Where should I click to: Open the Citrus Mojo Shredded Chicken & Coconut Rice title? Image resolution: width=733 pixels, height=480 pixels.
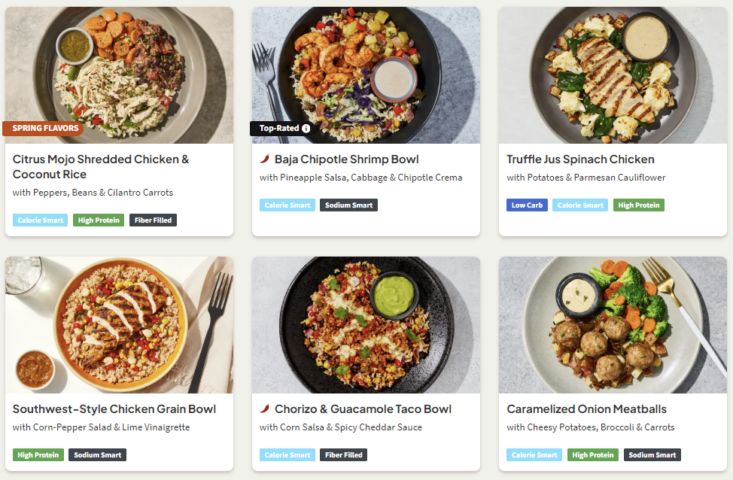100,167
